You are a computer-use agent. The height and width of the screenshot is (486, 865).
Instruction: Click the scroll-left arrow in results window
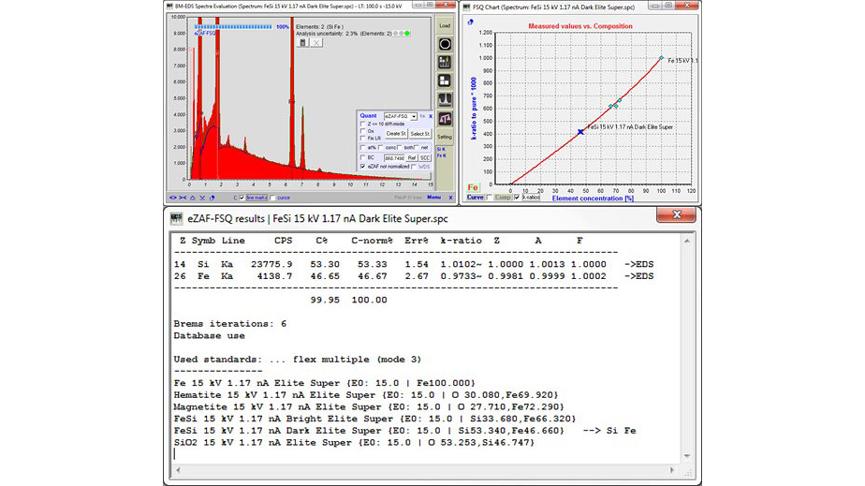178,470
